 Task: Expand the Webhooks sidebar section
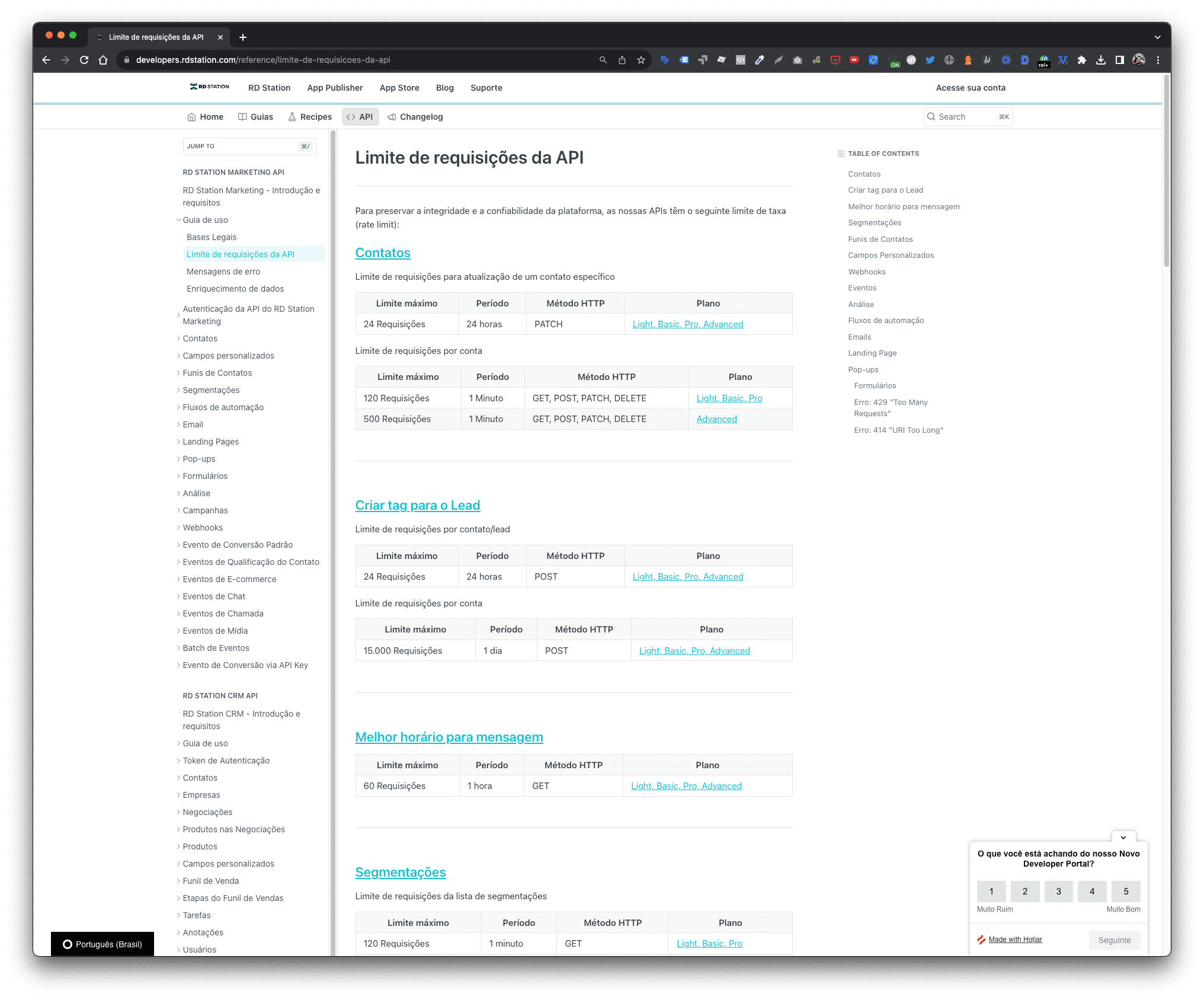203,528
